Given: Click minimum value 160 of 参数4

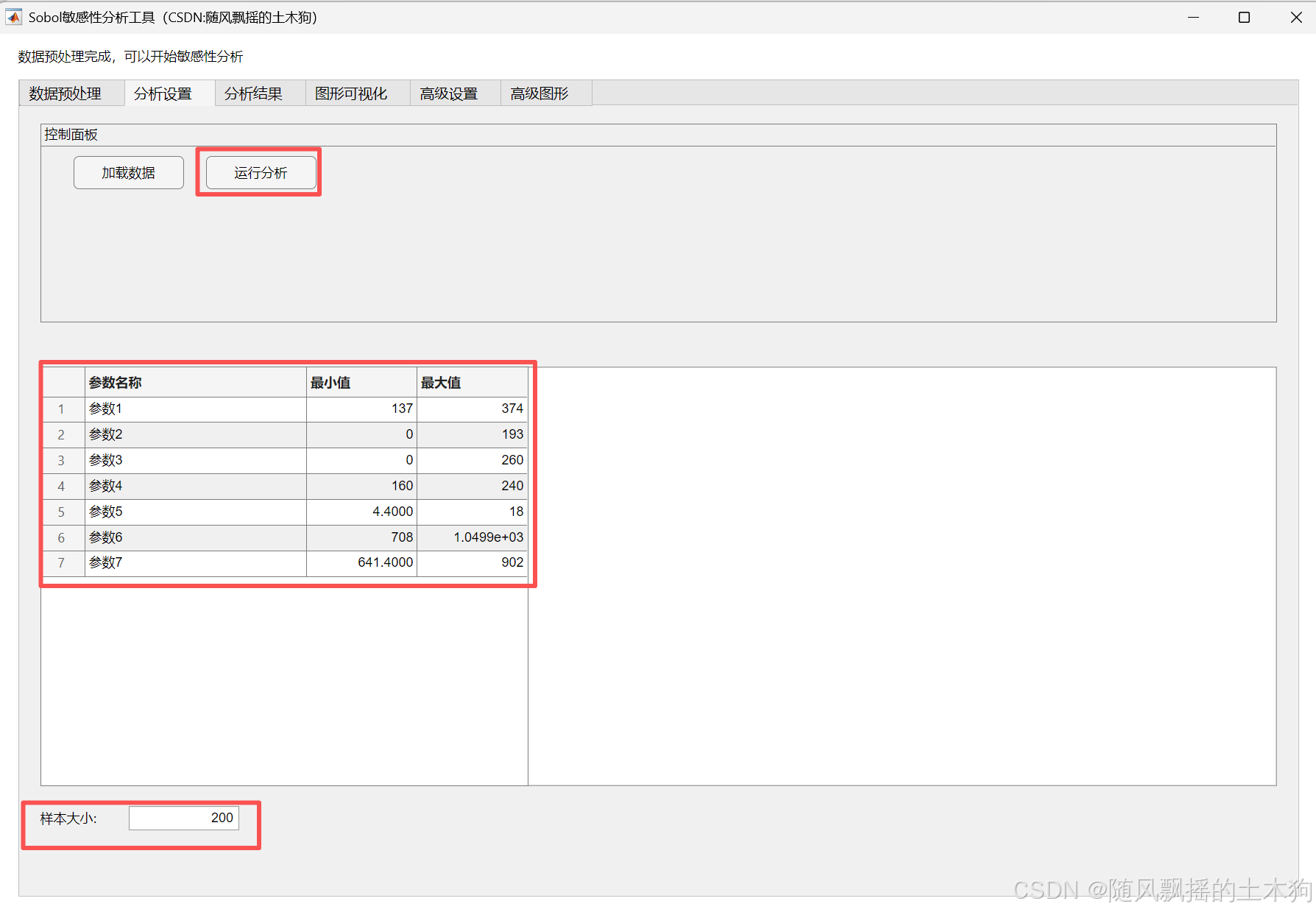Looking at the screenshot, I should (361, 487).
